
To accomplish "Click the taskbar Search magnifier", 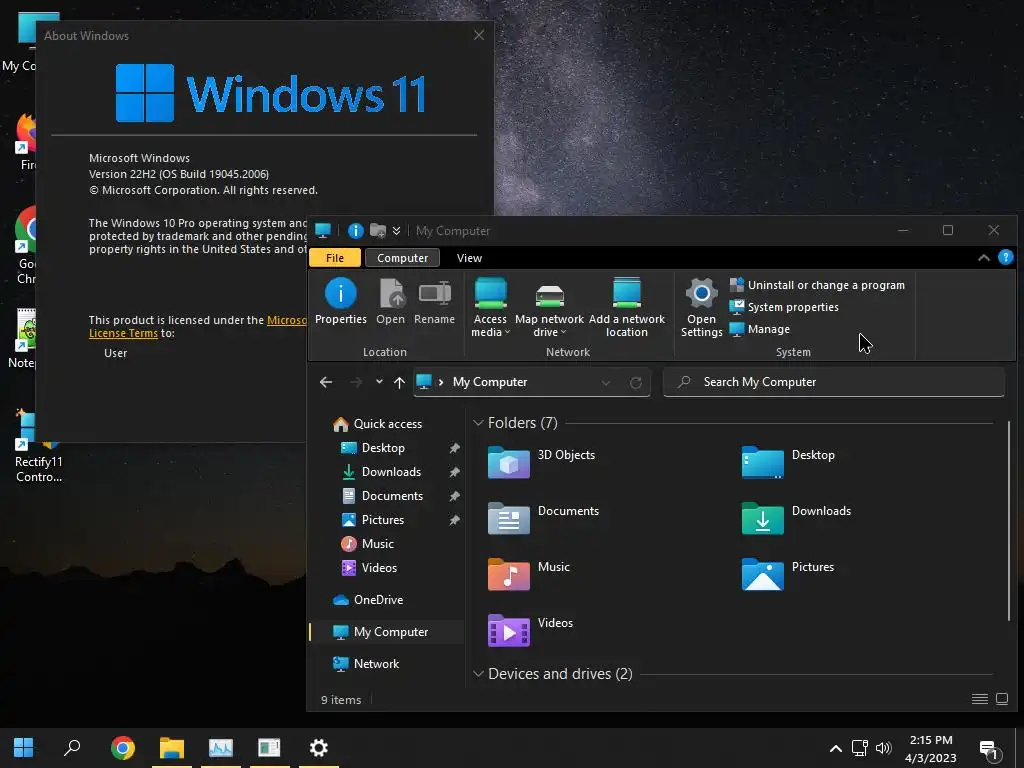I will point(72,748).
